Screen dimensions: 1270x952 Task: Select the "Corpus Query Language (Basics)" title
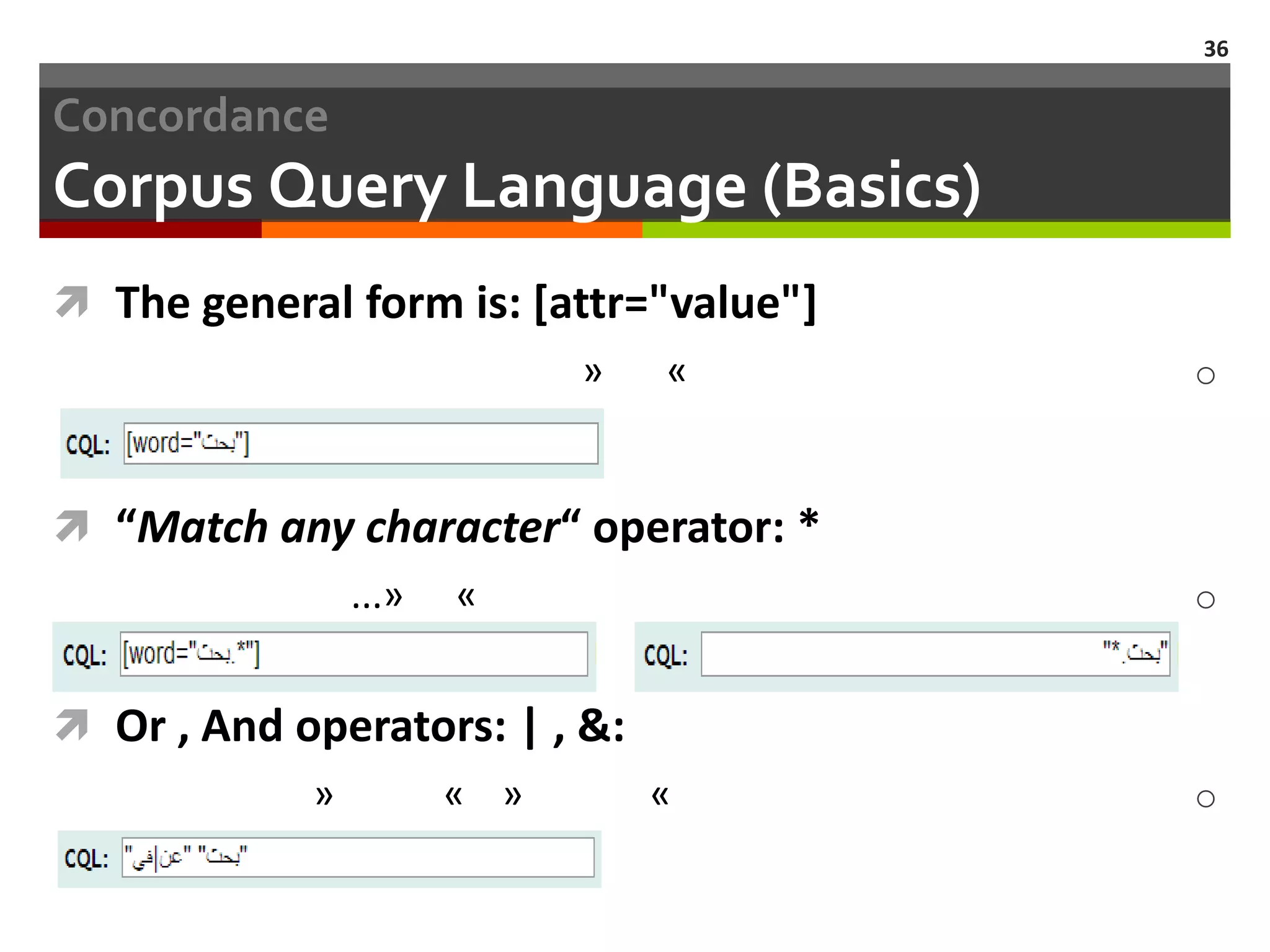517,186
